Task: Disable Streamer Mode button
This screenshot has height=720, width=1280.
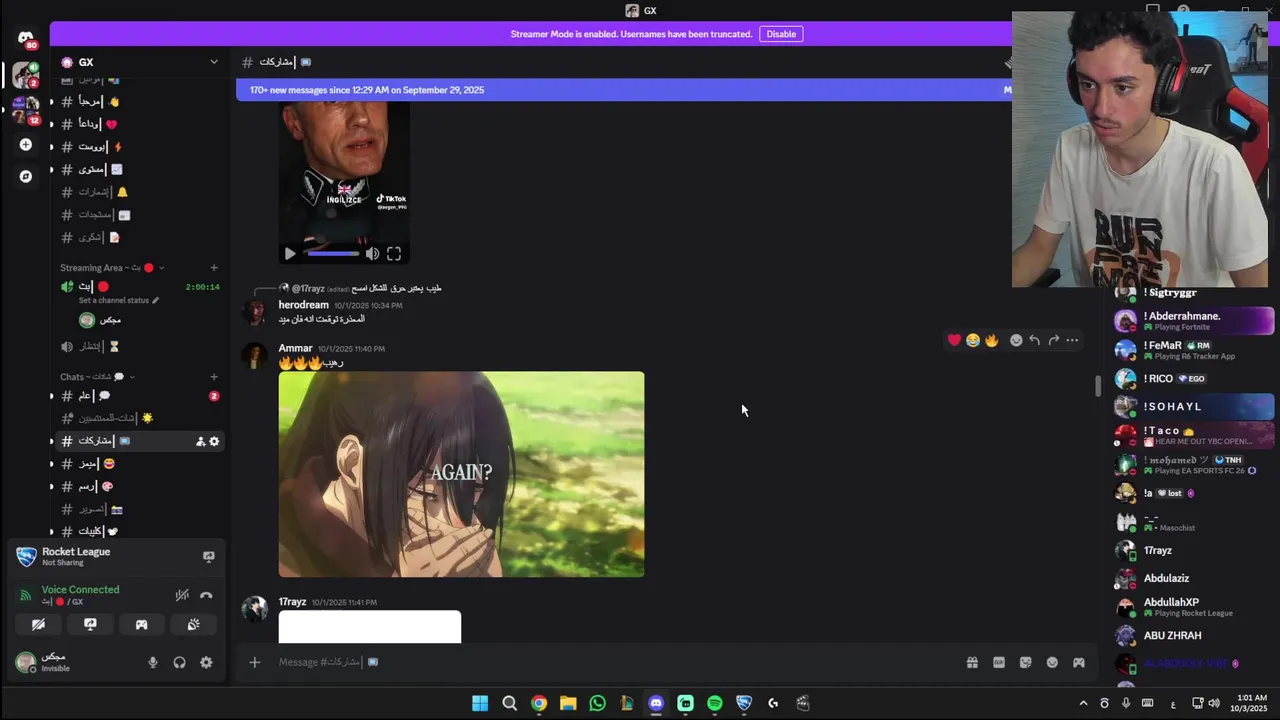Action: click(781, 34)
